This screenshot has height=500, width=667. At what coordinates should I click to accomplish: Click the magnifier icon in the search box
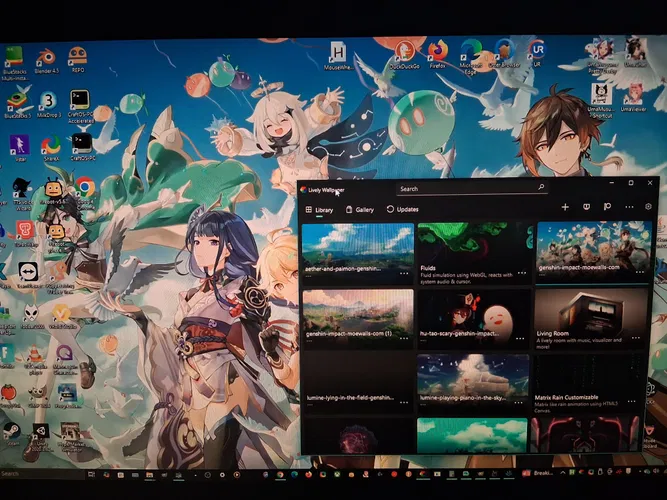click(x=541, y=187)
